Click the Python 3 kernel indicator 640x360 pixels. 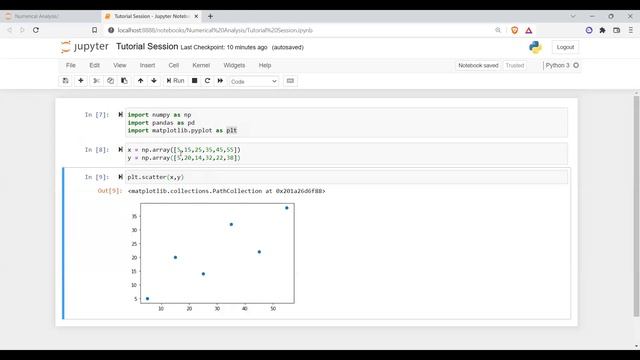click(x=557, y=65)
